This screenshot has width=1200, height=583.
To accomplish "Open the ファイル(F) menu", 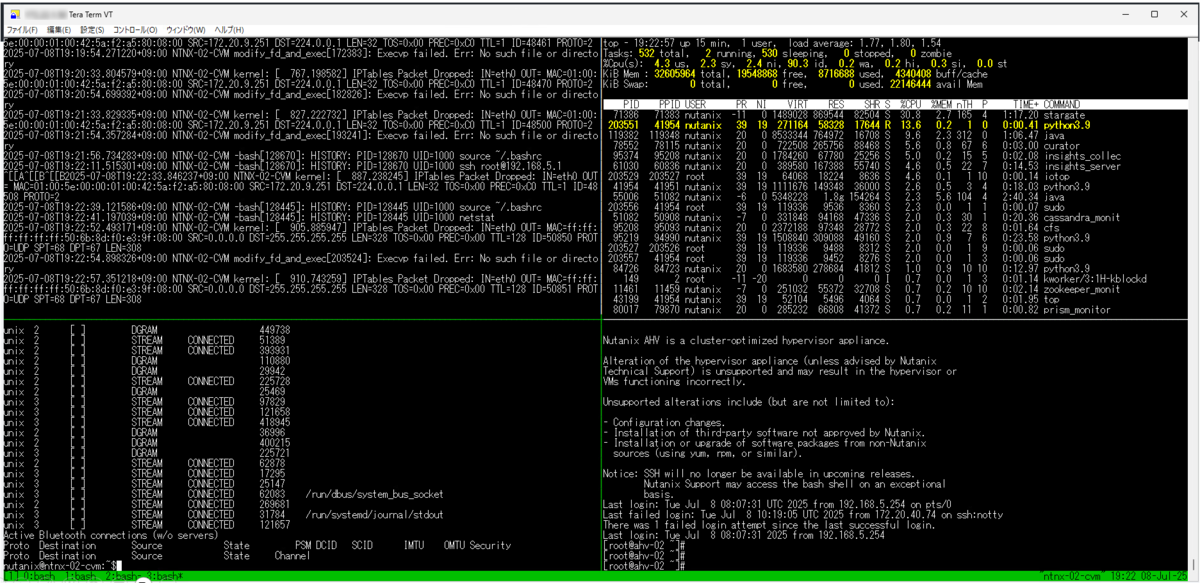I will pyautogui.click(x=20, y=31).
